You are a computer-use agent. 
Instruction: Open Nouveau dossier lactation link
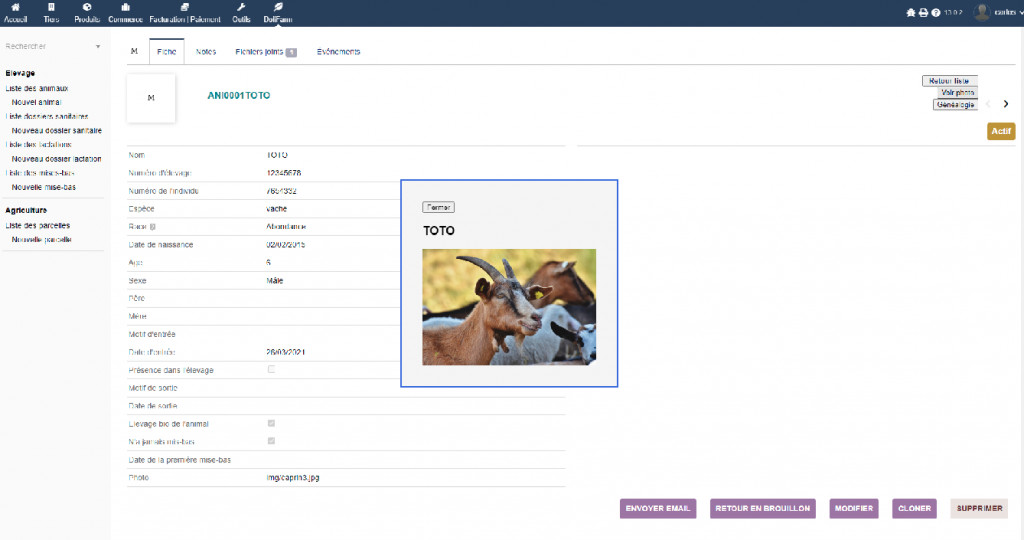pos(56,159)
